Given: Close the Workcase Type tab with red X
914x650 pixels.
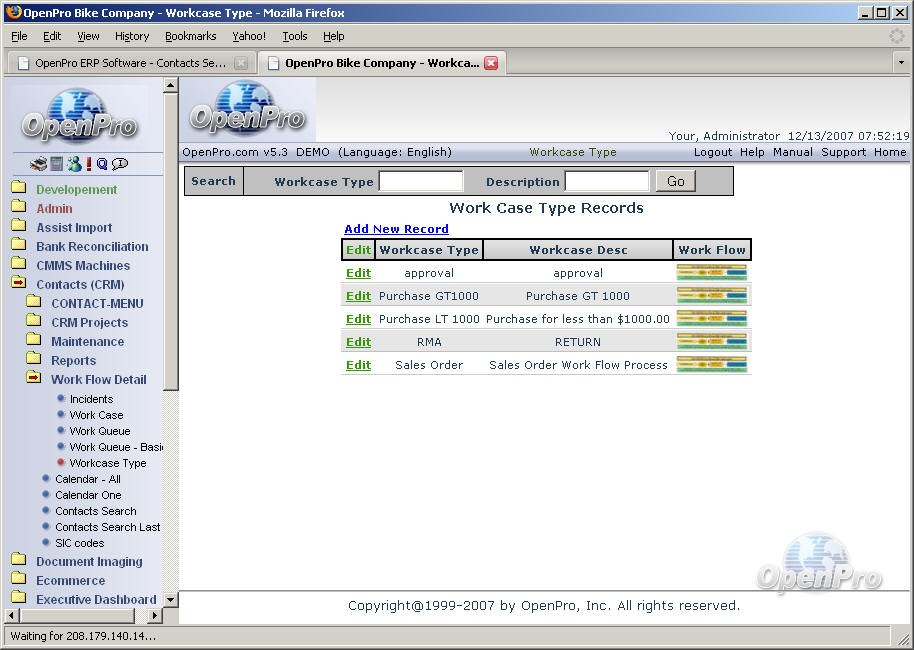Looking at the screenshot, I should pyautogui.click(x=491, y=63).
